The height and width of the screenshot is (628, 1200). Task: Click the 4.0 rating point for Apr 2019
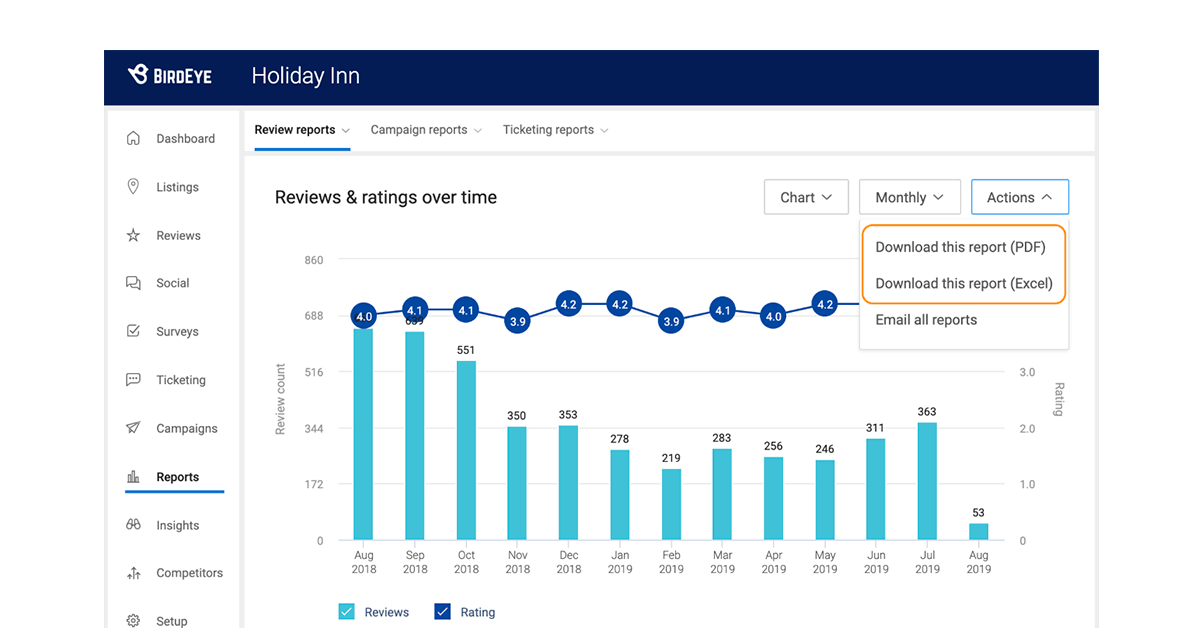(773, 316)
